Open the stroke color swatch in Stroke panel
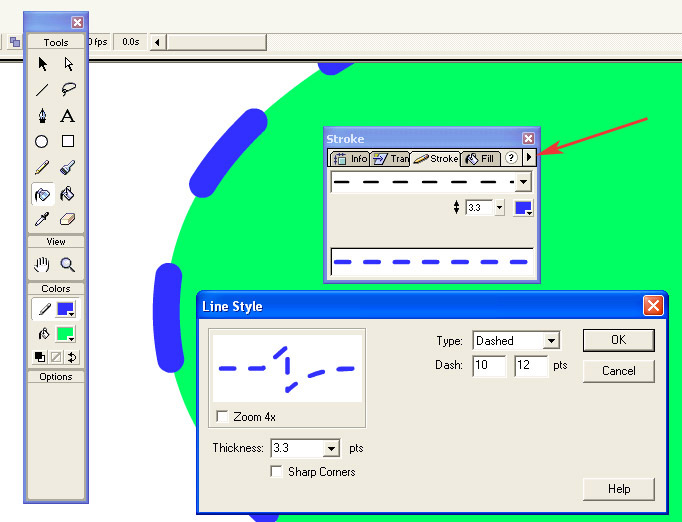The height and width of the screenshot is (522, 682). [x=523, y=208]
